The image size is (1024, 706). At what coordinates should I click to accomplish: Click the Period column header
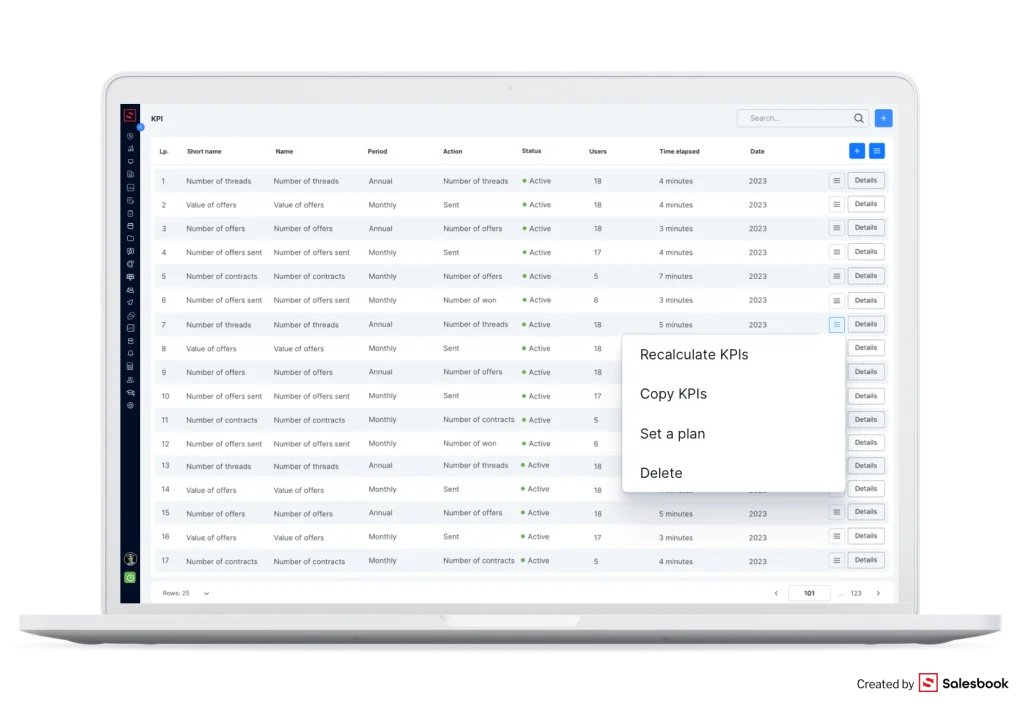pos(377,152)
